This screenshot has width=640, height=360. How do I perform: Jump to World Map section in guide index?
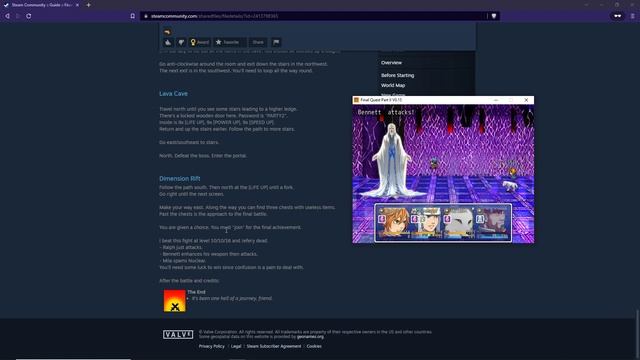393,85
